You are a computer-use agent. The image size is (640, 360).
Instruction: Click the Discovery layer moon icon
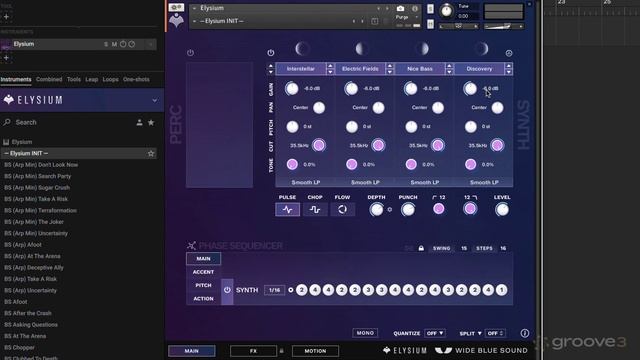pyautogui.click(x=481, y=49)
